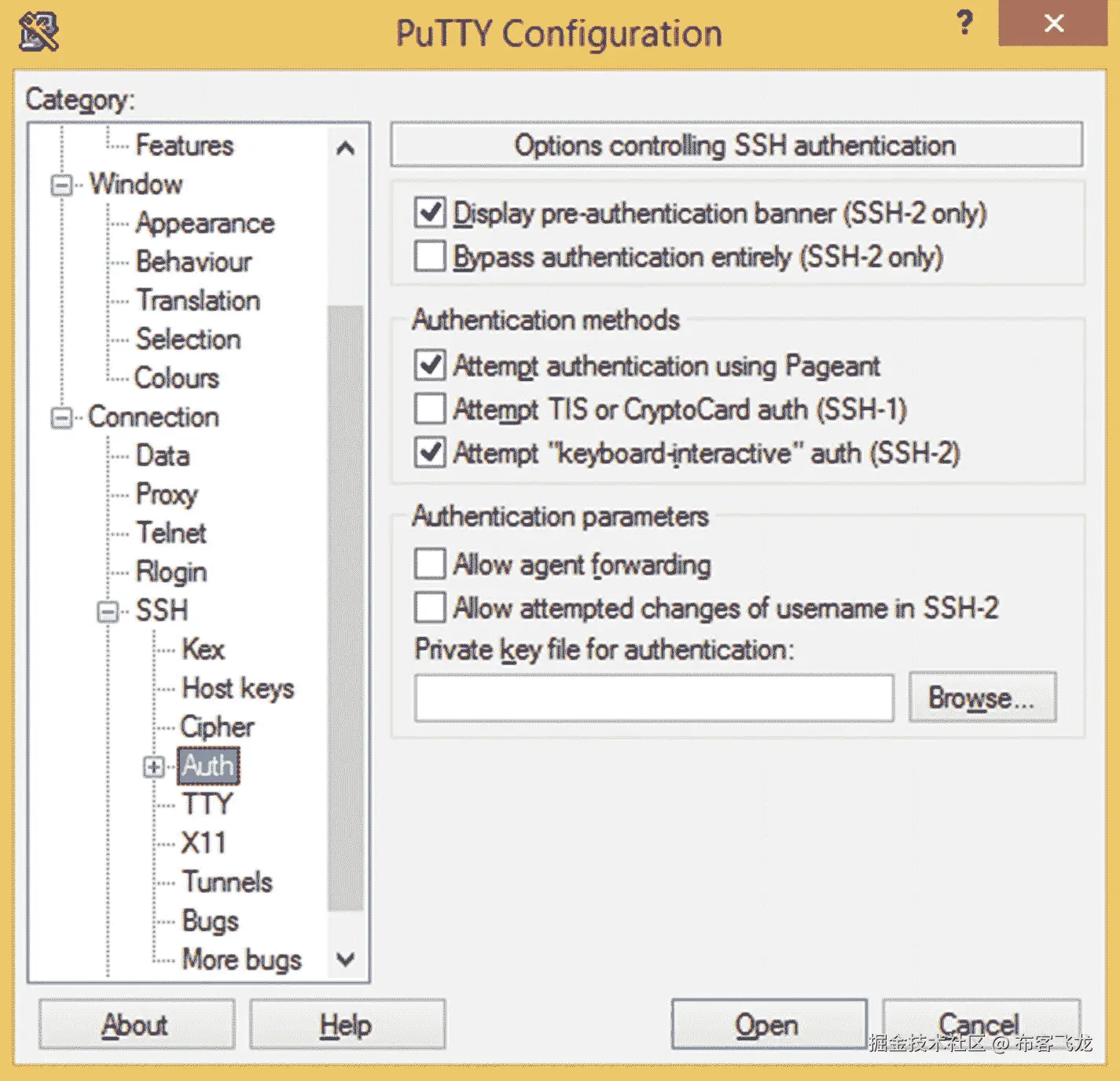This screenshot has width=1120, height=1081.
Task: Collapse the SSH tree node
Action: [x=107, y=610]
